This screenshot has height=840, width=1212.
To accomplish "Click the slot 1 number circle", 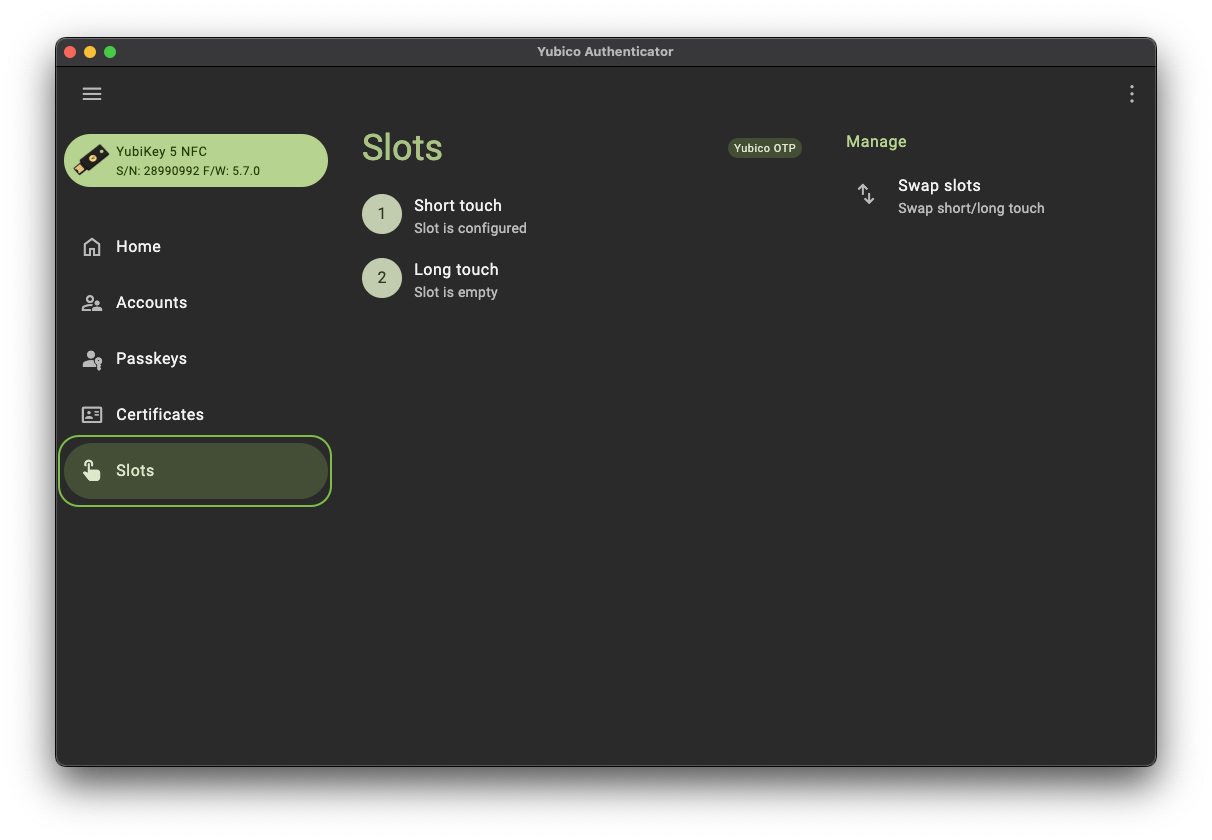I will [x=382, y=214].
